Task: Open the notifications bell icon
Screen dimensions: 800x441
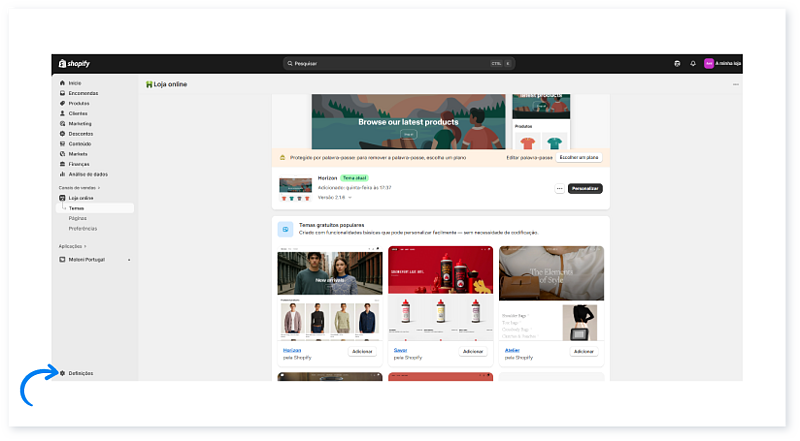Action: (x=693, y=63)
